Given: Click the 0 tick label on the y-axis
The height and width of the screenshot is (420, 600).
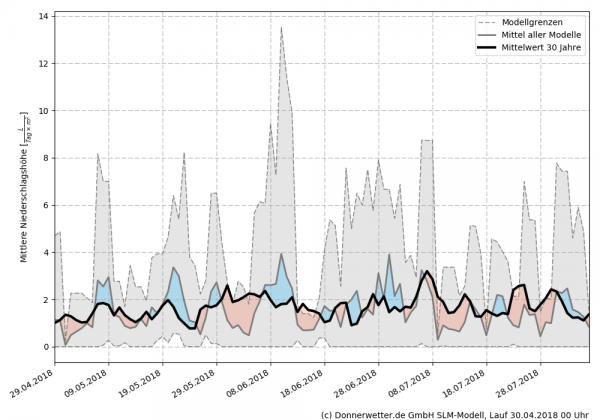Looking at the screenshot, I should point(45,347).
